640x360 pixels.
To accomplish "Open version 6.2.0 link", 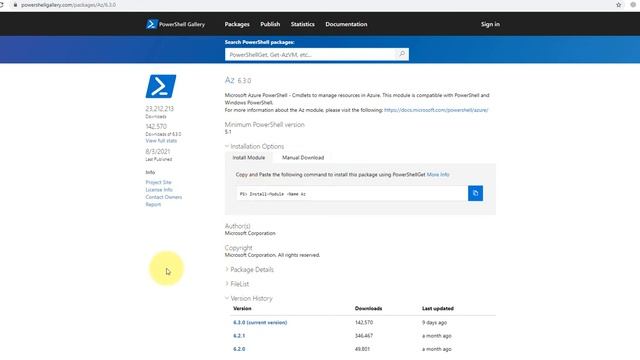I will coord(239,349).
